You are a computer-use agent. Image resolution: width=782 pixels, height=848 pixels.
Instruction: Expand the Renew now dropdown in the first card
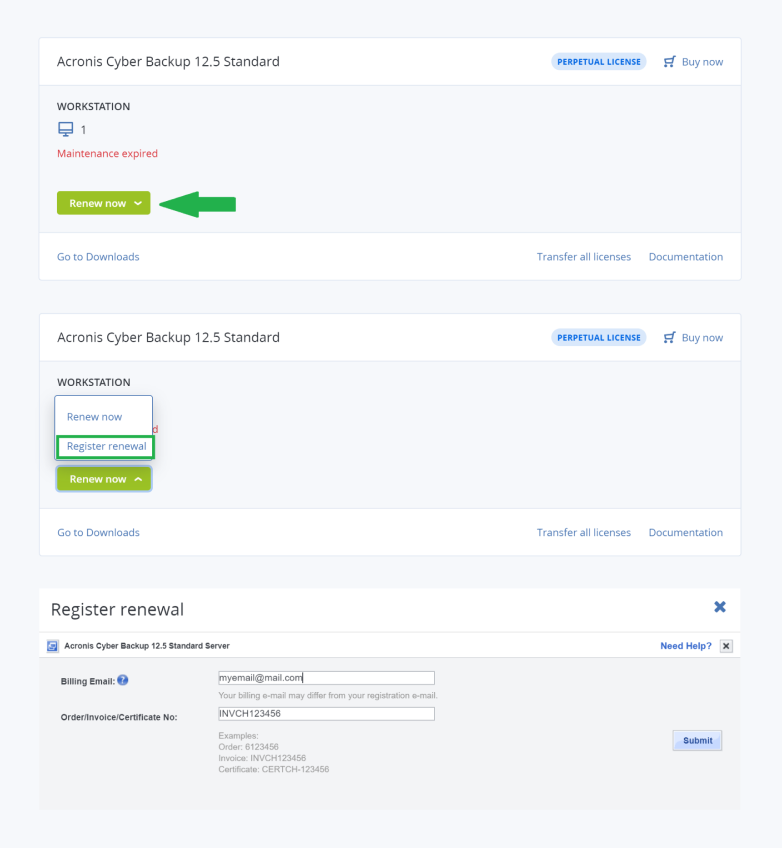[103, 203]
